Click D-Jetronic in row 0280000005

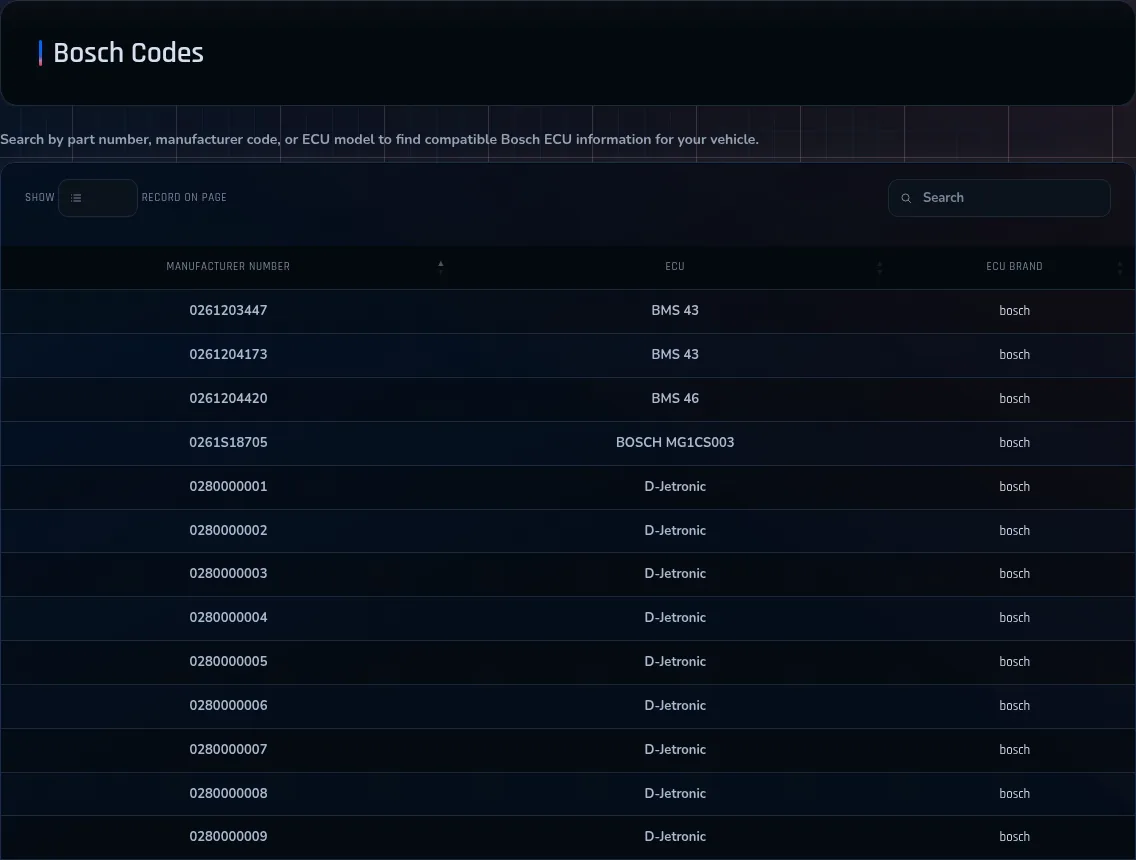click(x=675, y=661)
